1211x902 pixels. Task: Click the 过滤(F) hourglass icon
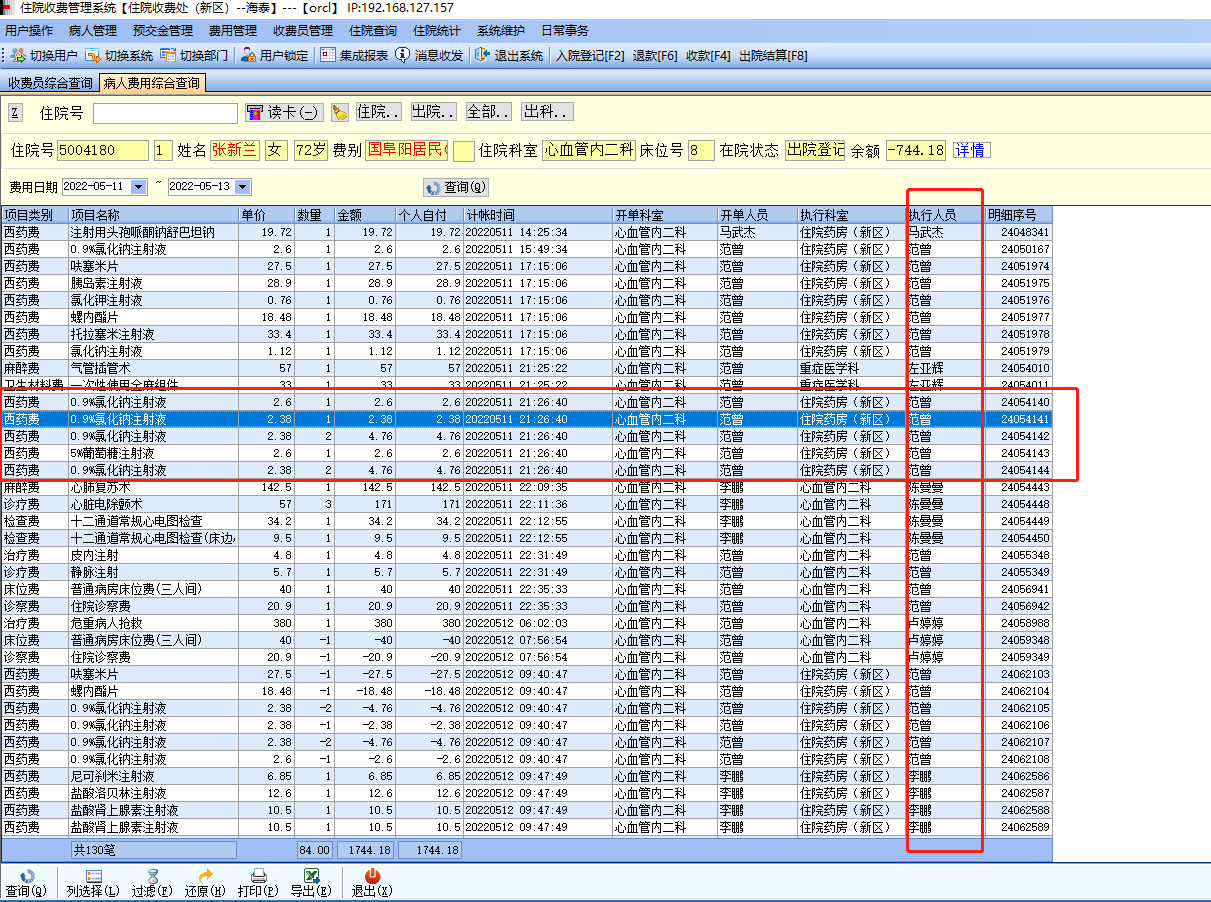coord(152,876)
